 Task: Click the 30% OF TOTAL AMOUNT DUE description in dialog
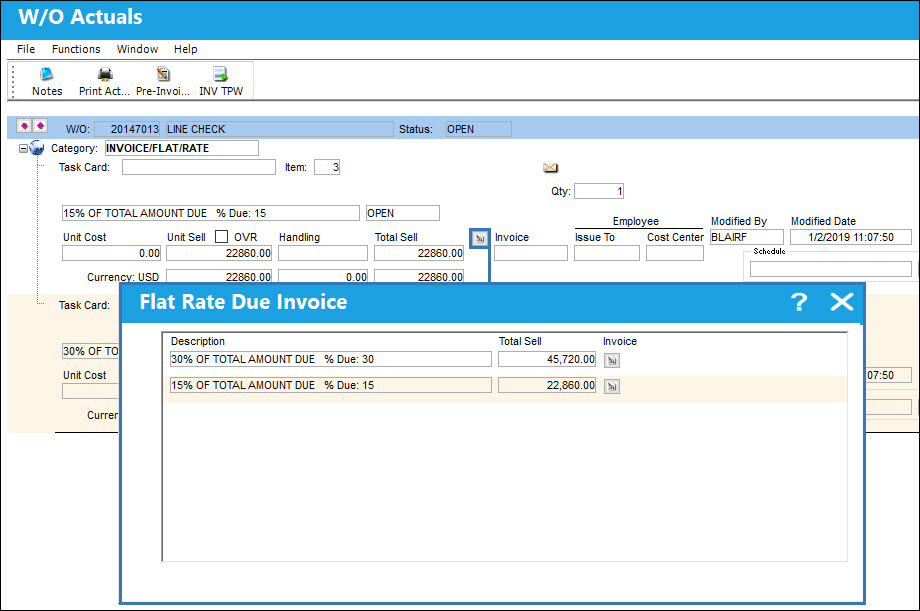pos(330,359)
